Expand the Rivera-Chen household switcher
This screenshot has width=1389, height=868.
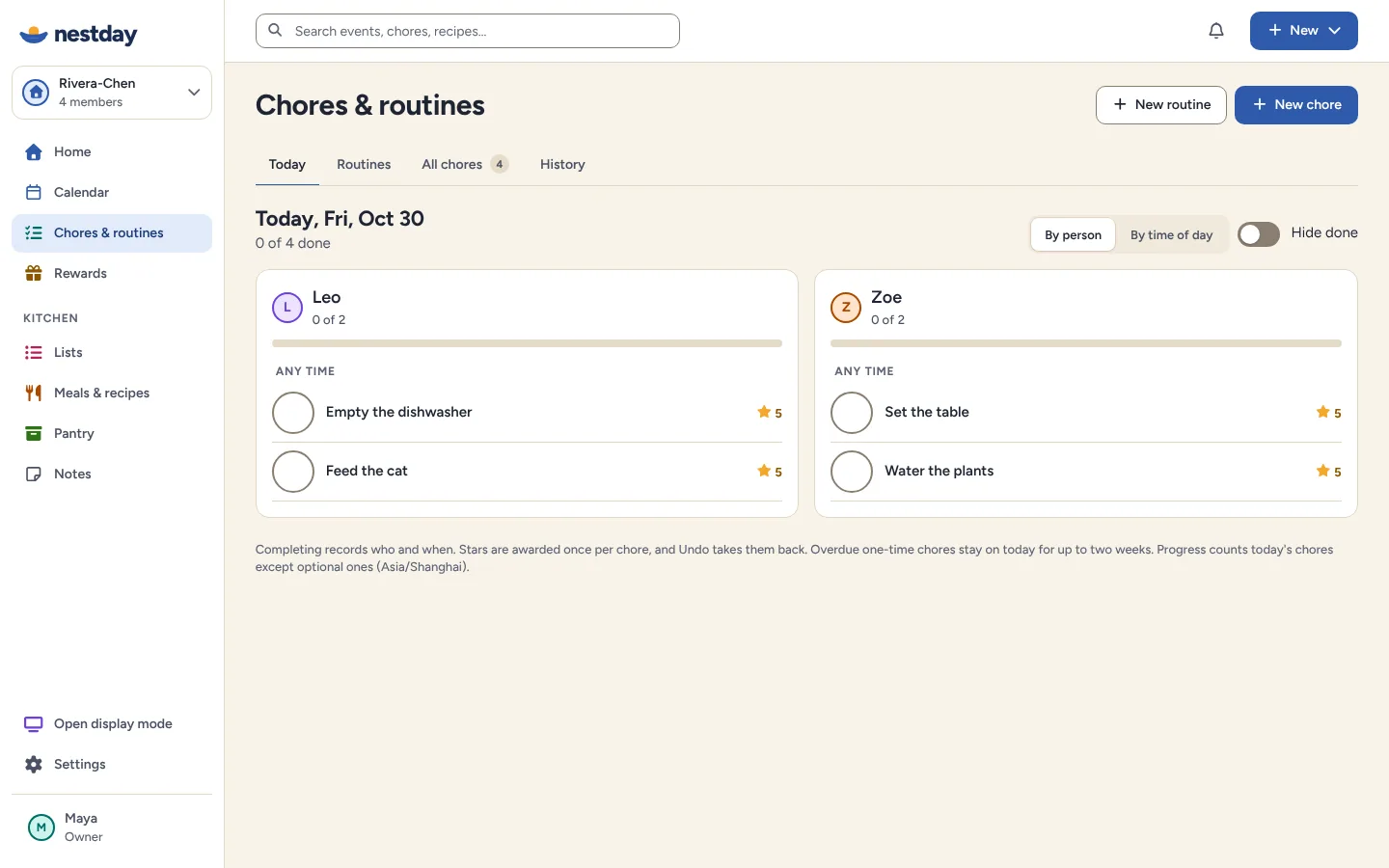tap(112, 93)
